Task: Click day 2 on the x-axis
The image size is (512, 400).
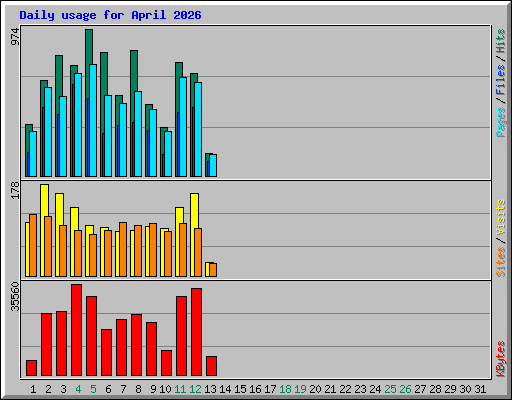Action: tap(48, 389)
